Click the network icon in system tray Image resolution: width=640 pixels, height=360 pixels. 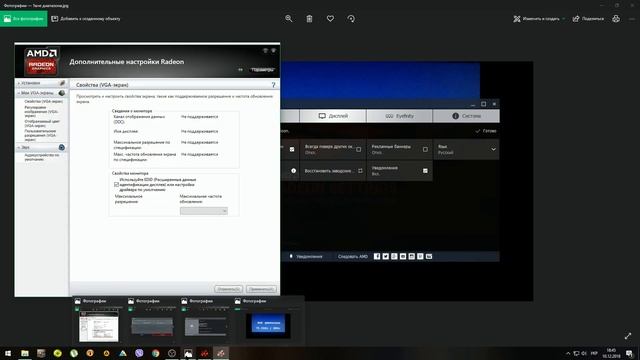click(576, 353)
